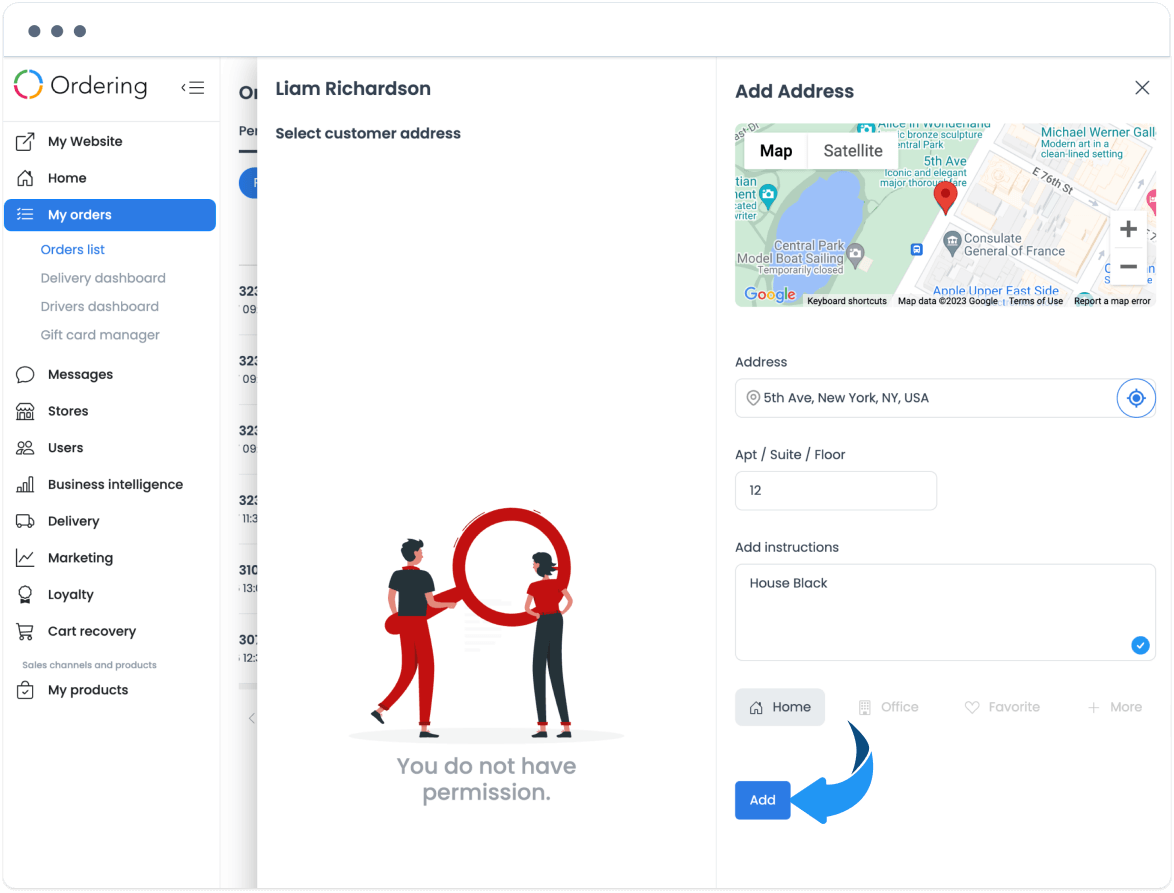Click the Loyalty badge icon
Screen dimensions: 1174x893
pos(25,594)
